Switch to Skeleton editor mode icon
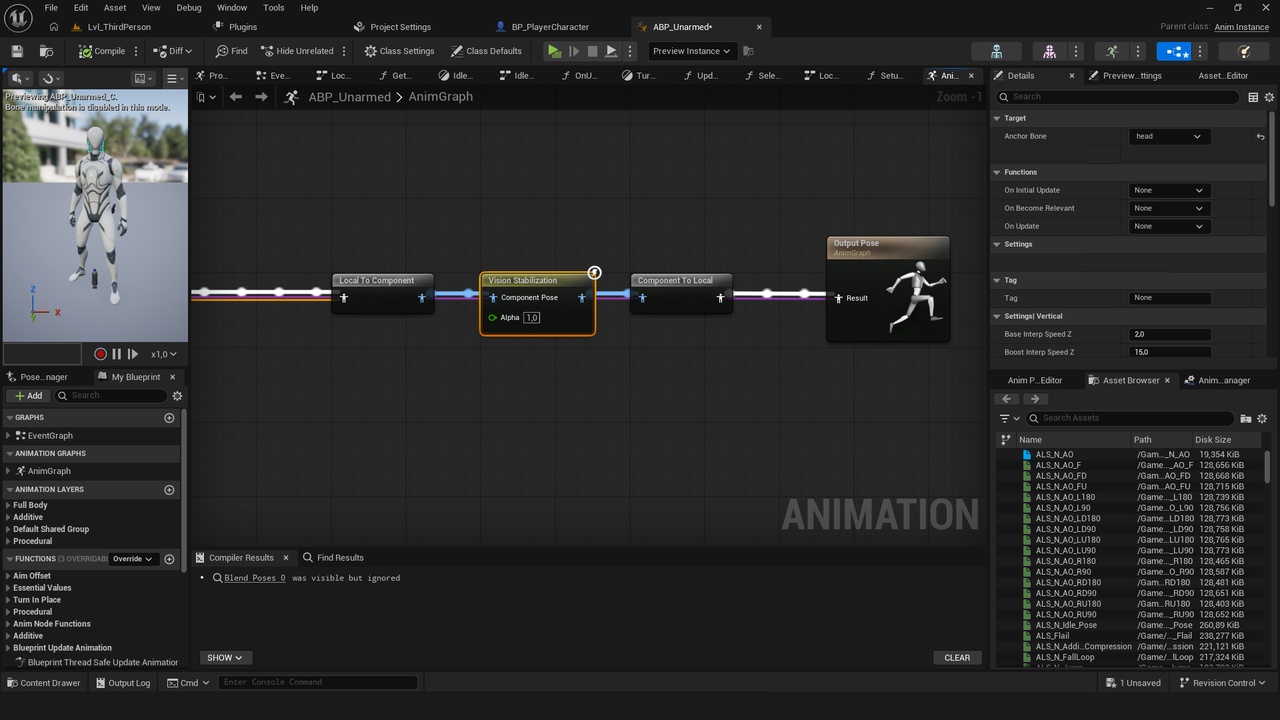The height and width of the screenshot is (720, 1280). tap(996, 51)
